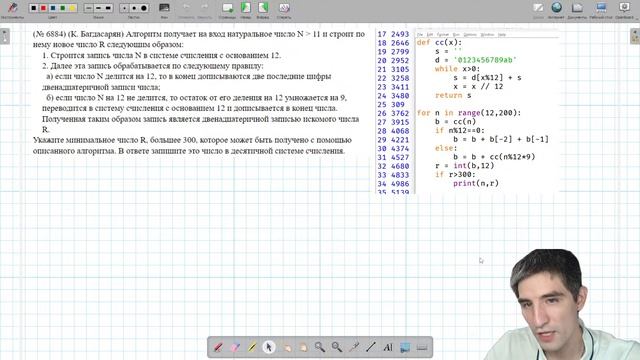The width and height of the screenshot is (640, 360).
Task: Select the Scroll page hand tool
Action: click(303, 347)
